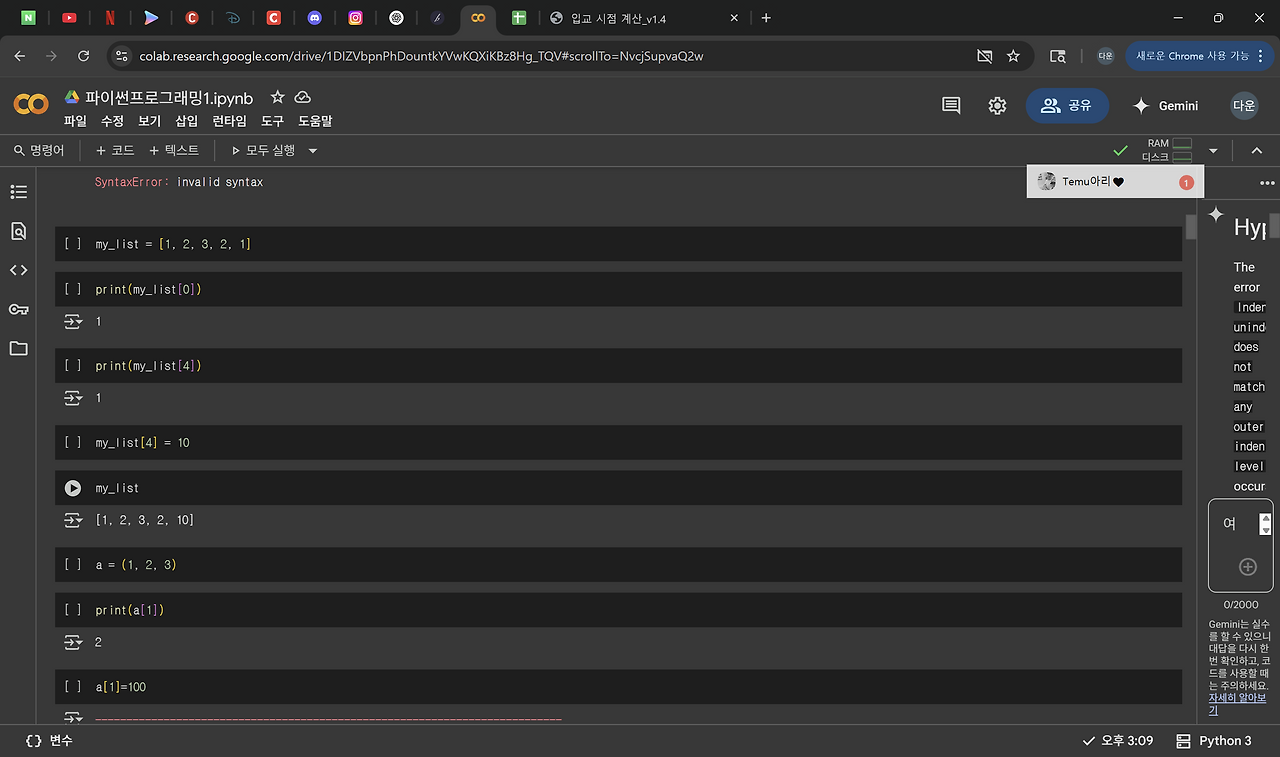This screenshot has height=757, width=1280.
Task: Open the 도구 menu
Action: click(273, 121)
